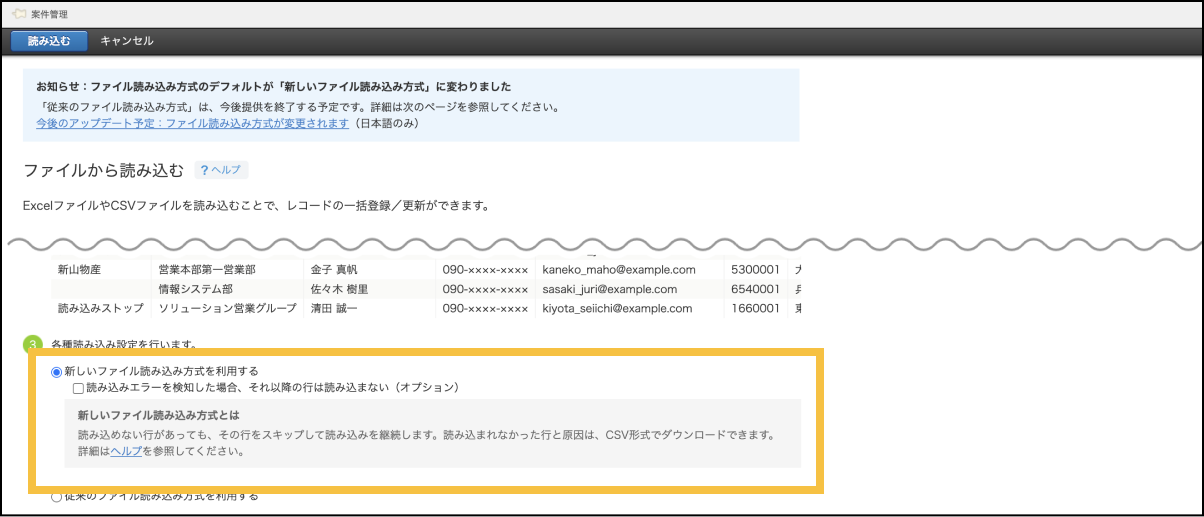Click the name cell 金子 真帆
This screenshot has height=517, width=1204.
pos(334,270)
